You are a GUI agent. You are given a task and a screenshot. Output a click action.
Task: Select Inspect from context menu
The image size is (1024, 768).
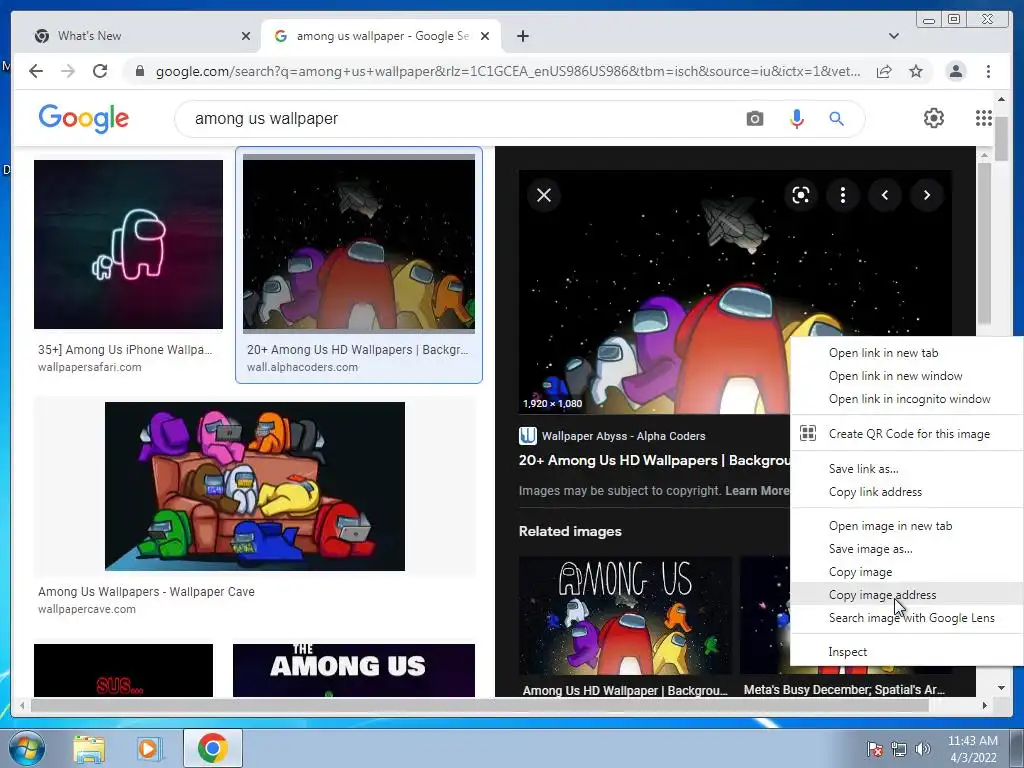(x=906, y=652)
